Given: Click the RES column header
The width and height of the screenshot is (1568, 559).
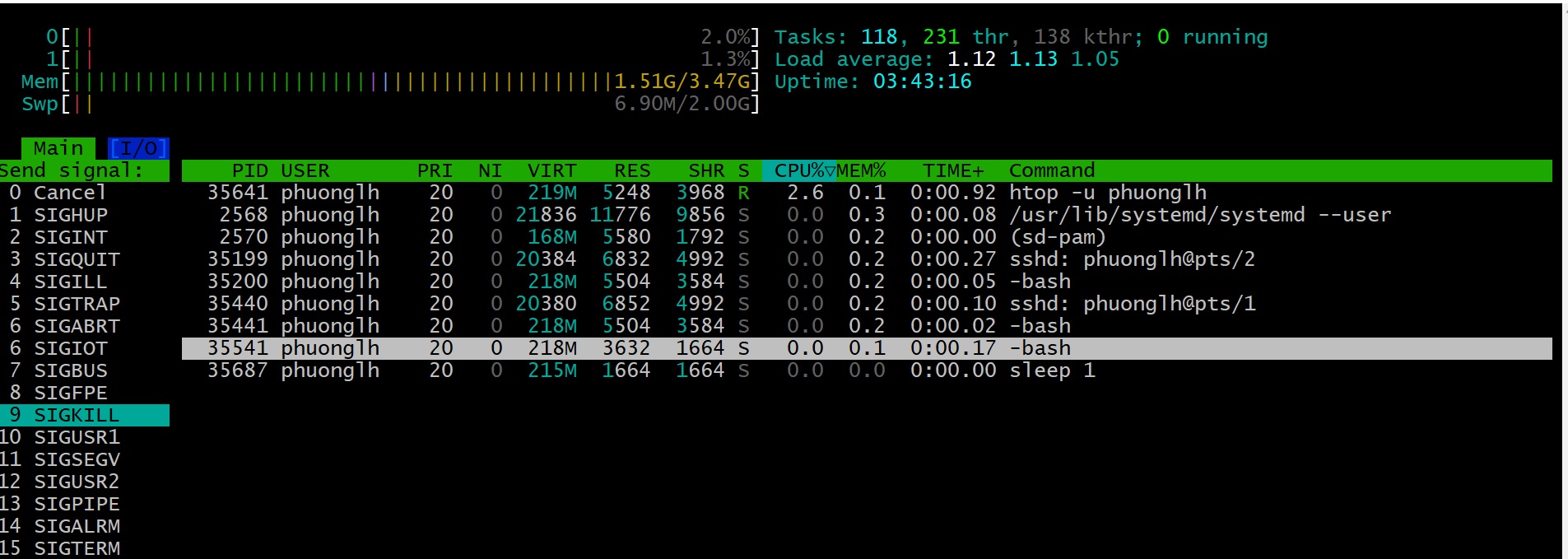Looking at the screenshot, I should [631, 170].
